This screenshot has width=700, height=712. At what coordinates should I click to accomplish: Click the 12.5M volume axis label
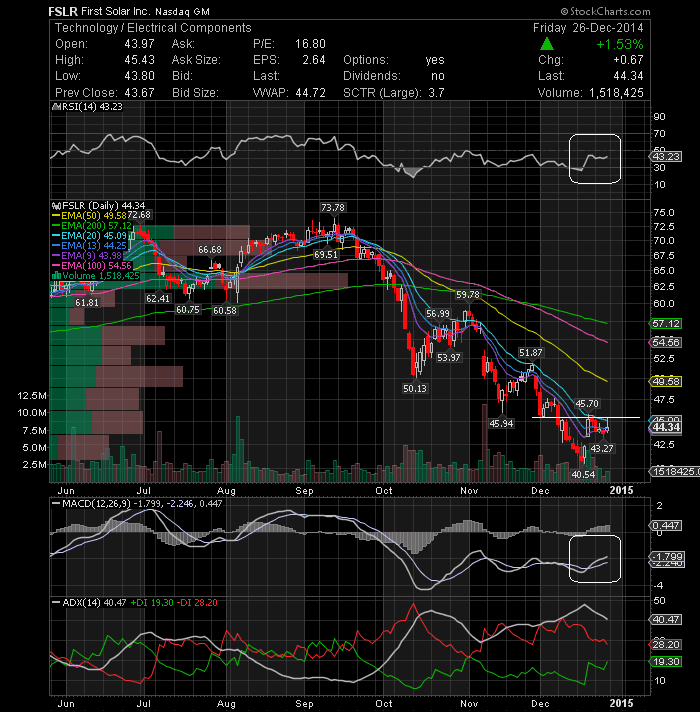click(x=32, y=396)
